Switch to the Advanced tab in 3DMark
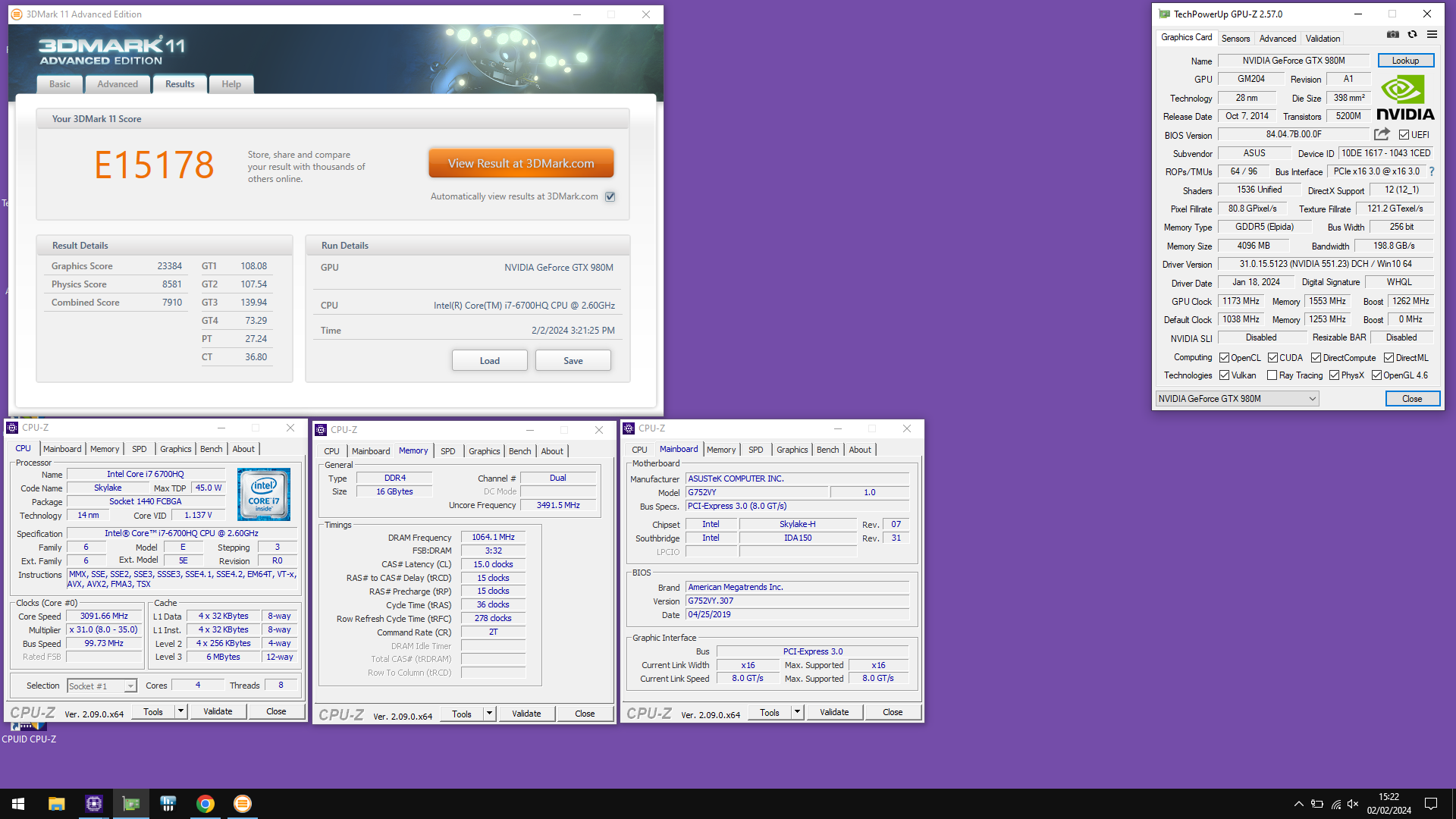This screenshot has width=1456, height=819. coord(118,84)
